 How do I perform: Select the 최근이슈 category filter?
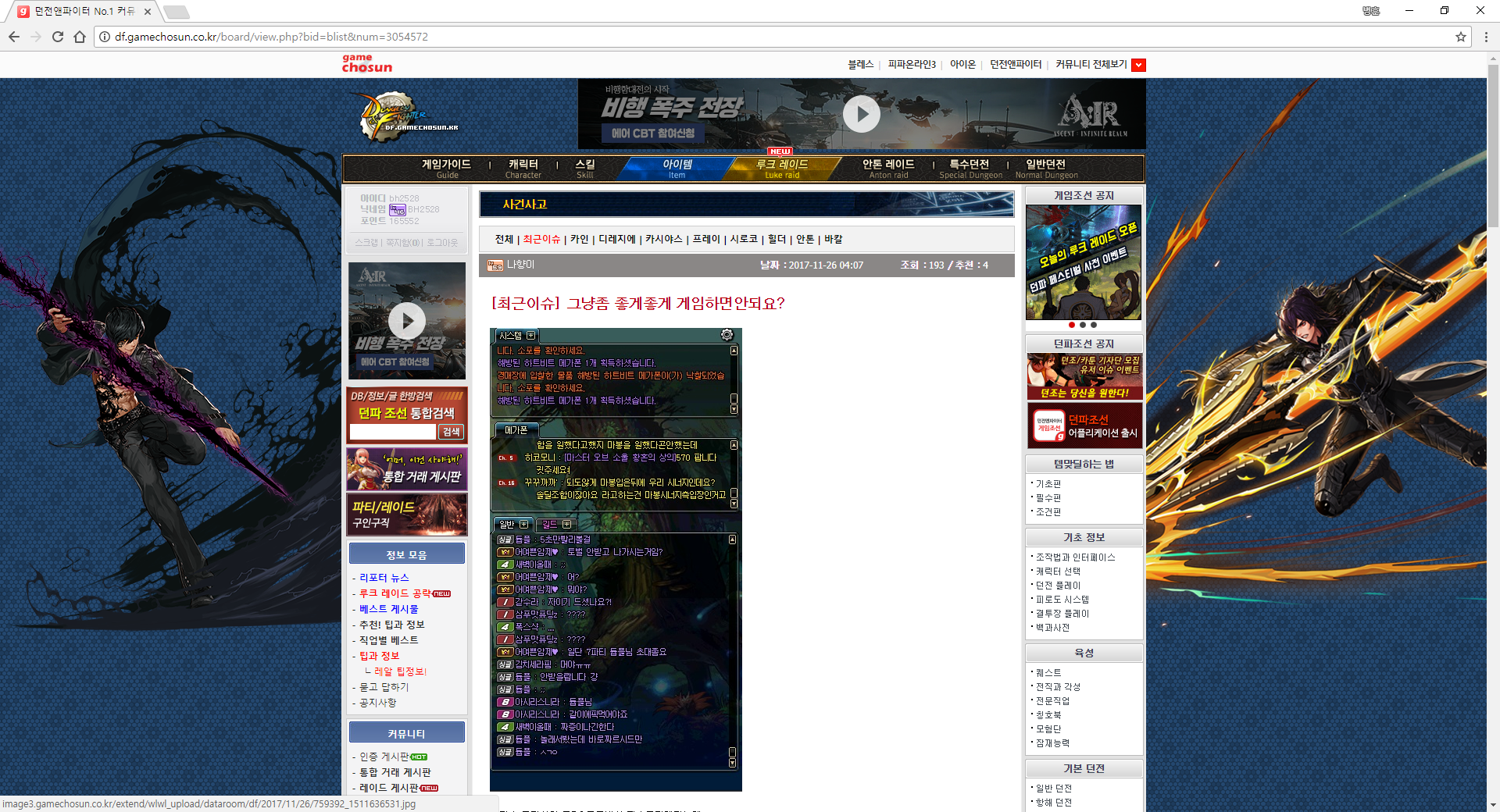click(541, 240)
